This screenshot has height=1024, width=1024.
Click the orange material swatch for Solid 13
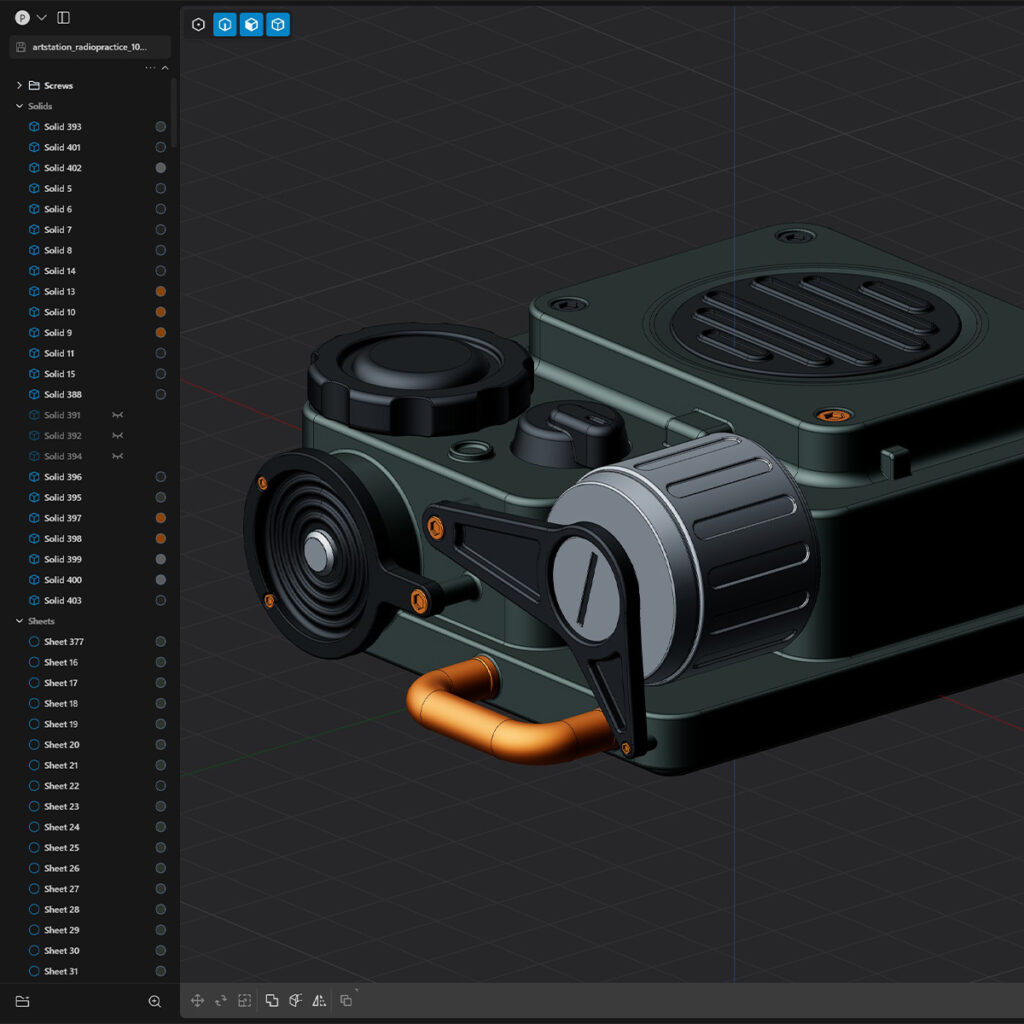(160, 292)
